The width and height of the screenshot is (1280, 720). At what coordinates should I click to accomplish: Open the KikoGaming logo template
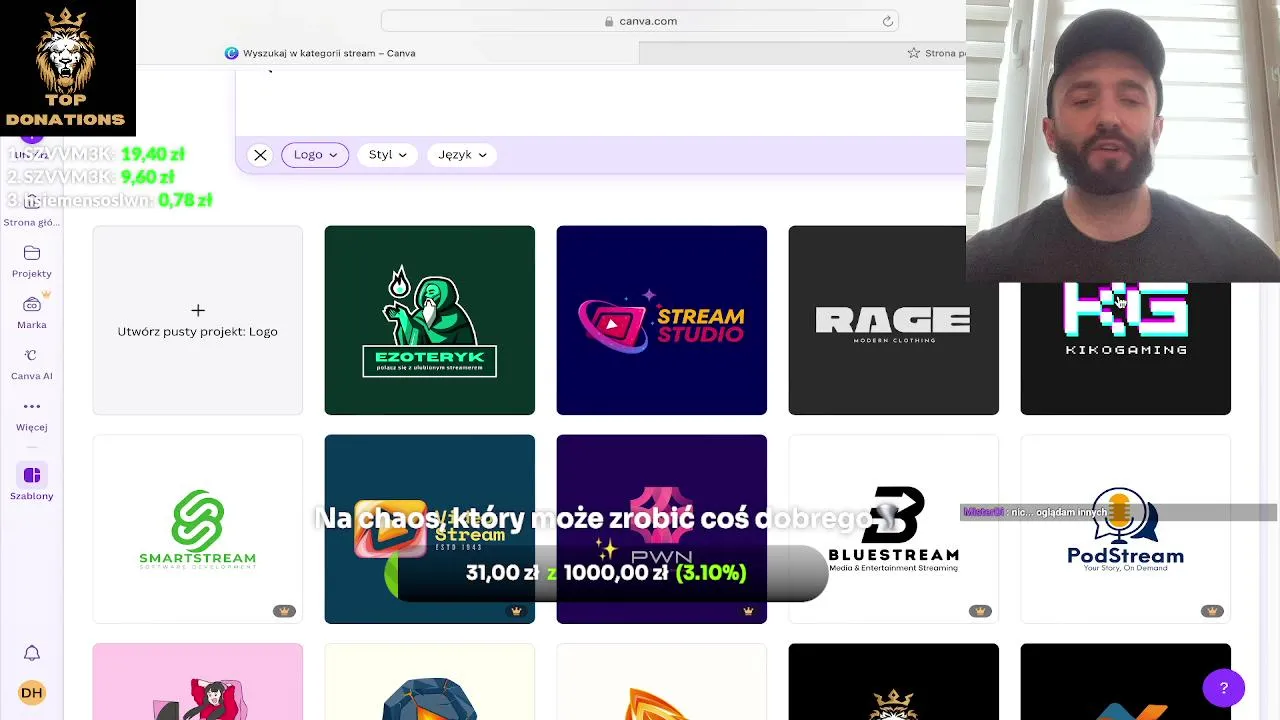pyautogui.click(x=1126, y=348)
